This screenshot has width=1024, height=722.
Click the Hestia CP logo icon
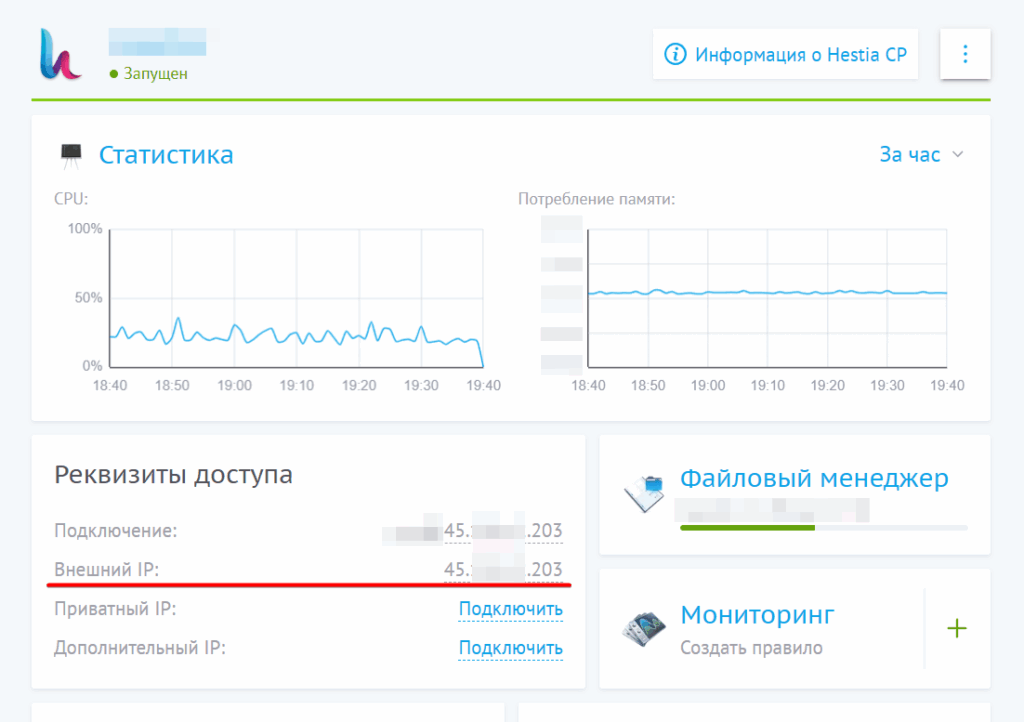tap(60, 54)
